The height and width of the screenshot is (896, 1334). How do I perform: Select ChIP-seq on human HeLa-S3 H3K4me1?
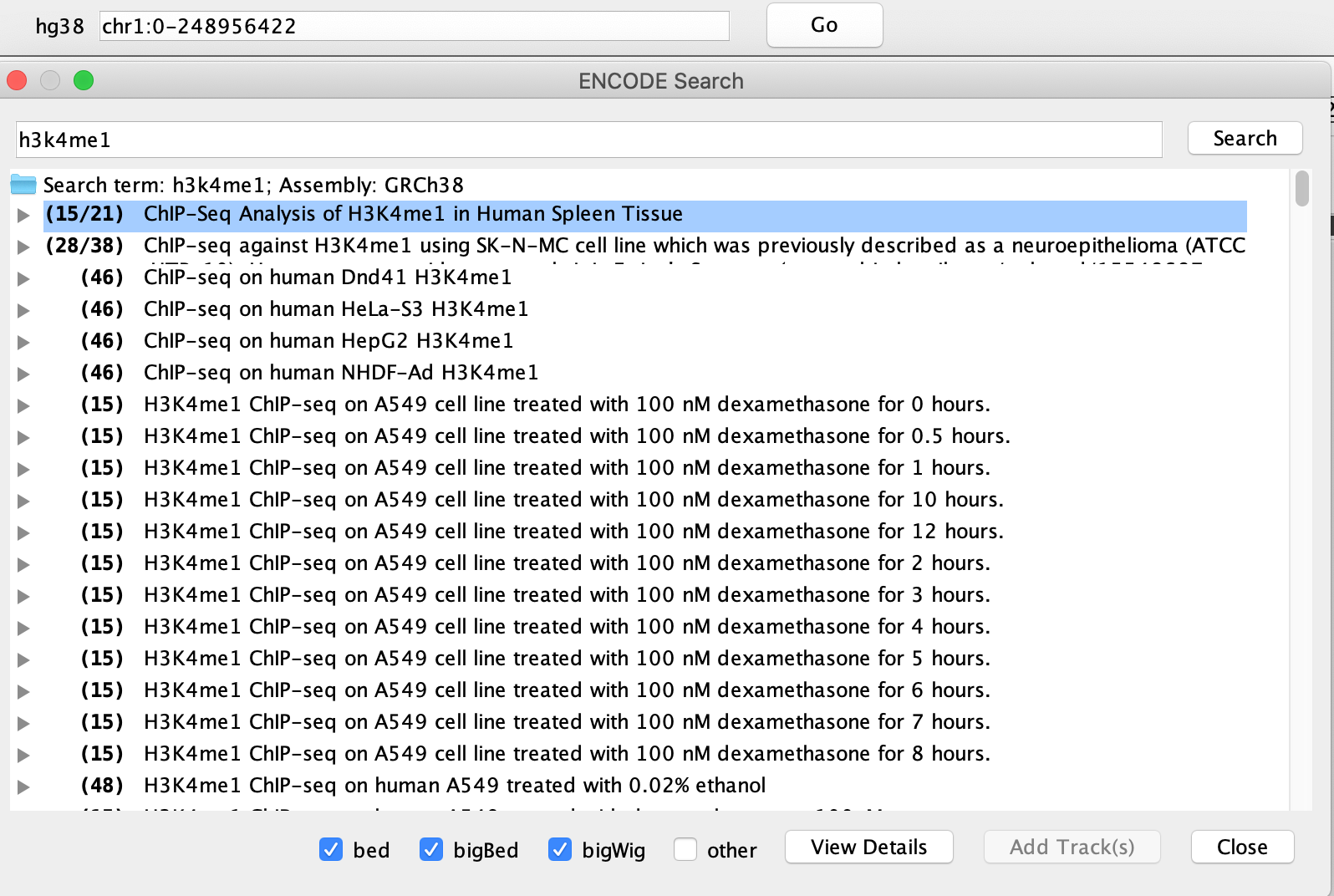point(336,309)
